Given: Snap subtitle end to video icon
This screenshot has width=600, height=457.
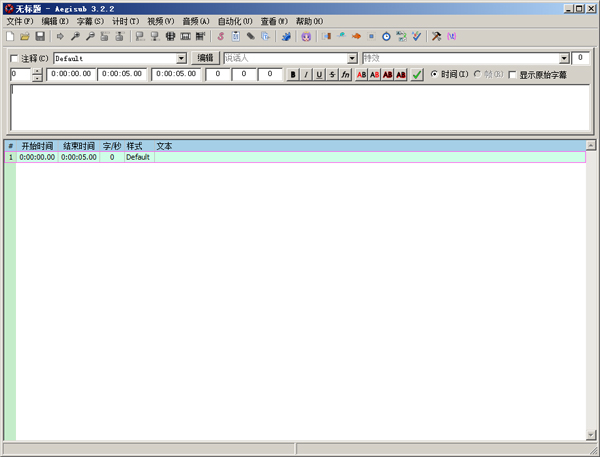Looking at the screenshot, I should [x=155, y=36].
